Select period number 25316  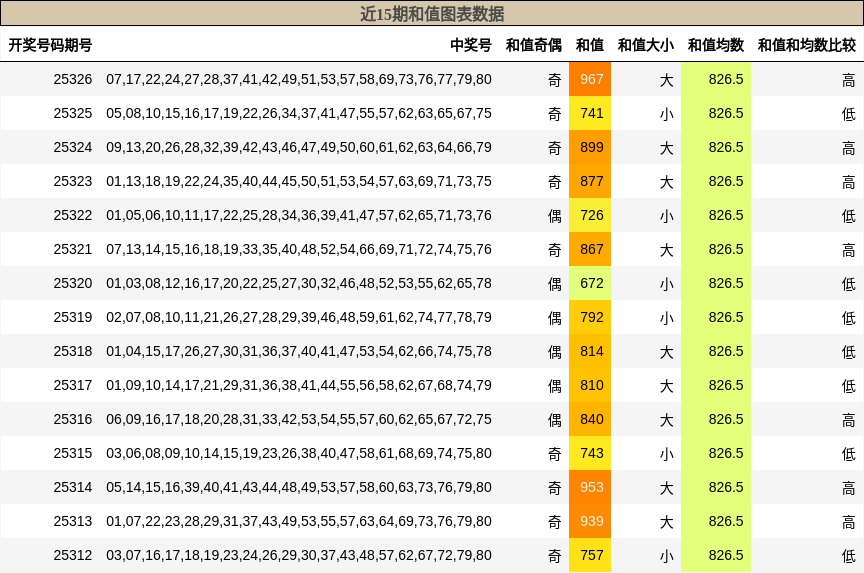pyautogui.click(x=73, y=419)
